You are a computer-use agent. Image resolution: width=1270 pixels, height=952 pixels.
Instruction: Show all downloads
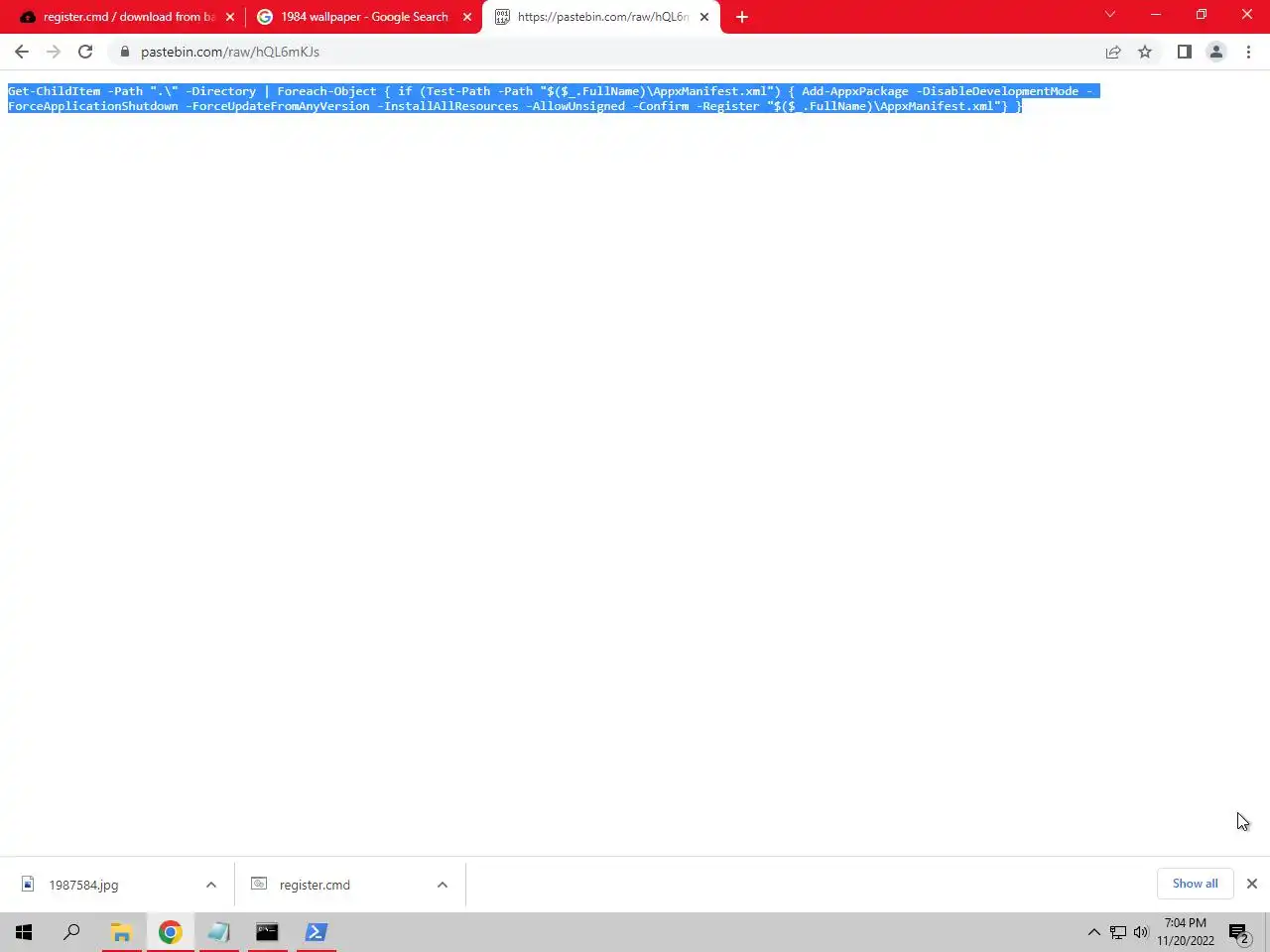[x=1195, y=884]
